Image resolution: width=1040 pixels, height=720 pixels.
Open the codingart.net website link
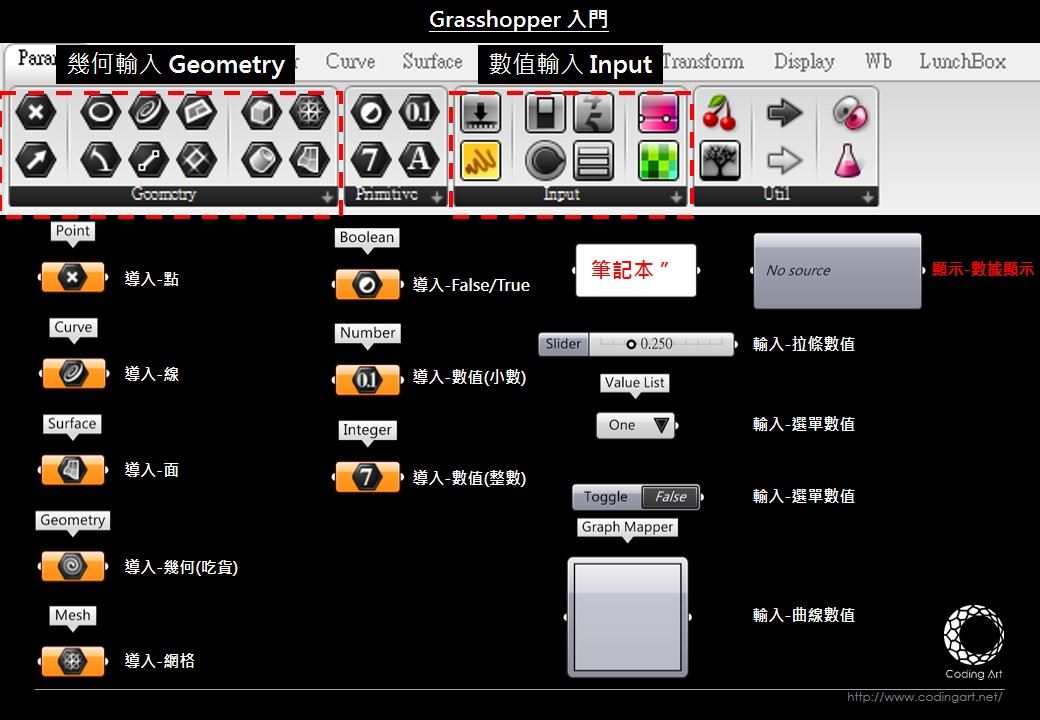click(924, 697)
